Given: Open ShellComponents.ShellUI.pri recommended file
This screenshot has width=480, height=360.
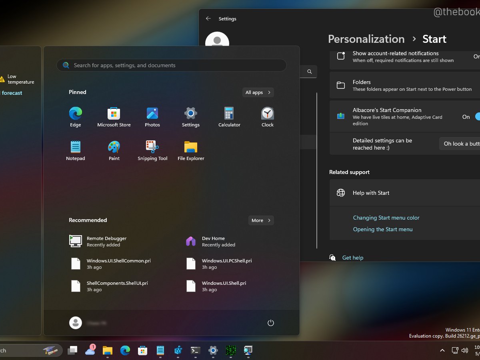Looking at the screenshot, I should pyautogui.click(x=109, y=286).
